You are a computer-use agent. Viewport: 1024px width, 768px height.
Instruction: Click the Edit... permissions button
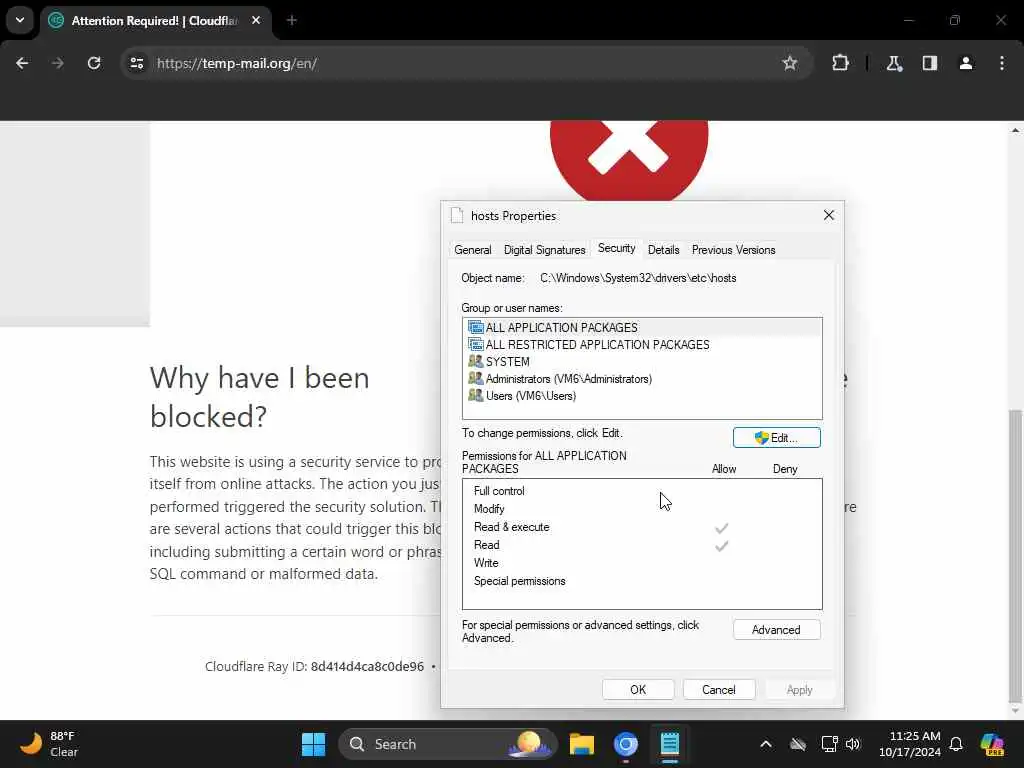pos(776,438)
